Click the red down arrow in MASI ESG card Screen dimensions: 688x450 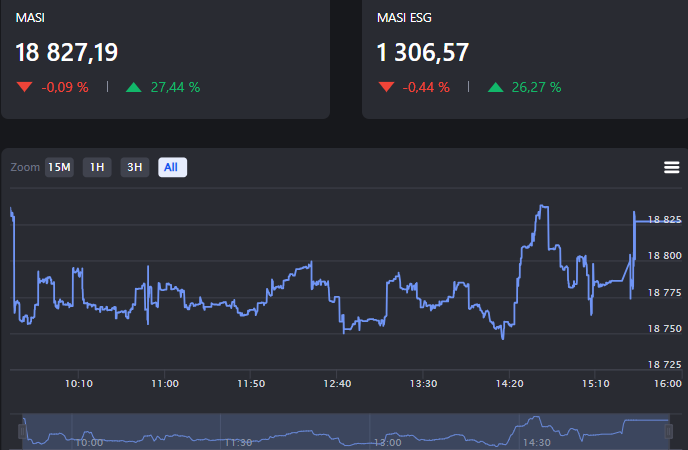tap(386, 87)
